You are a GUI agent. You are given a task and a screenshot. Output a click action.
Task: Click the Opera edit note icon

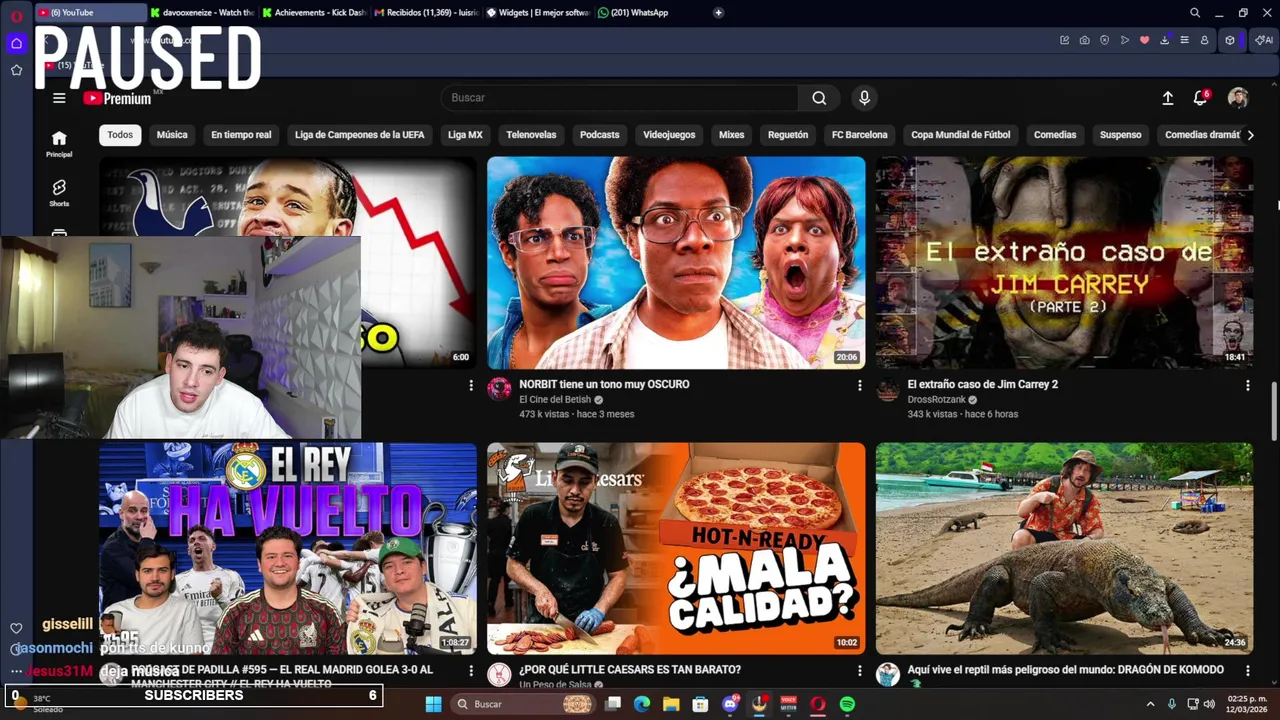pos(1064,40)
